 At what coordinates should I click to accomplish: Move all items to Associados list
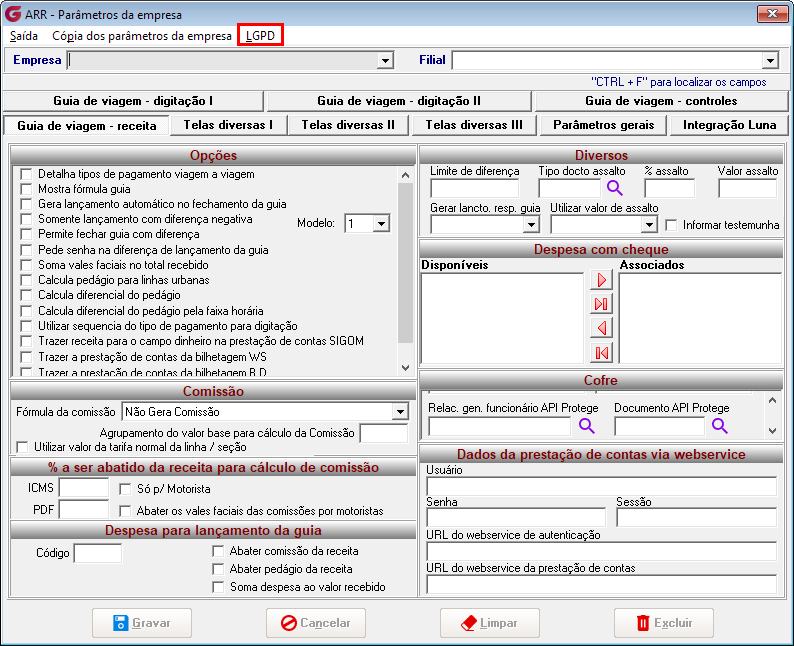click(602, 304)
